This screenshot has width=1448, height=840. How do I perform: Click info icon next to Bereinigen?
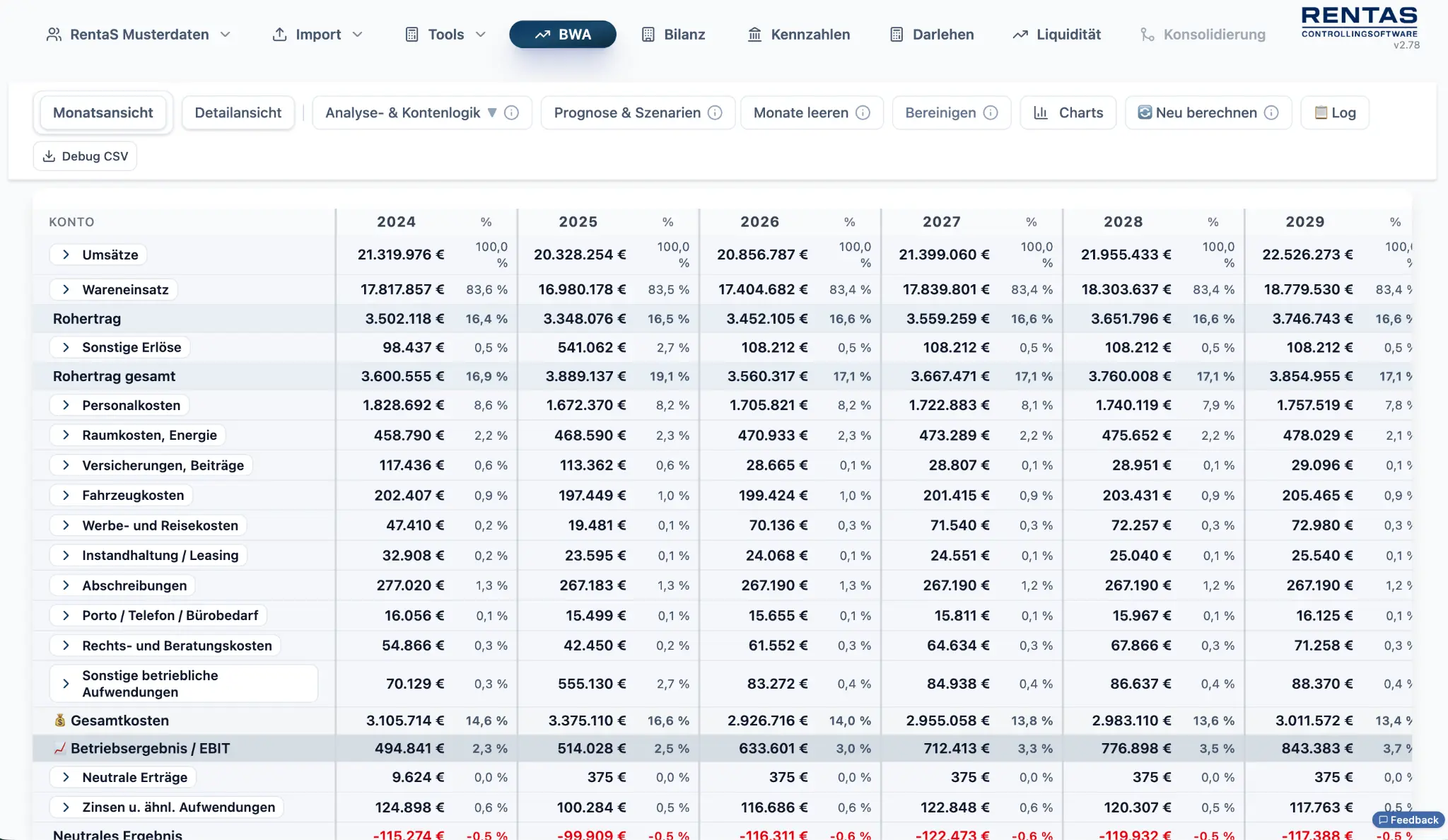click(991, 113)
